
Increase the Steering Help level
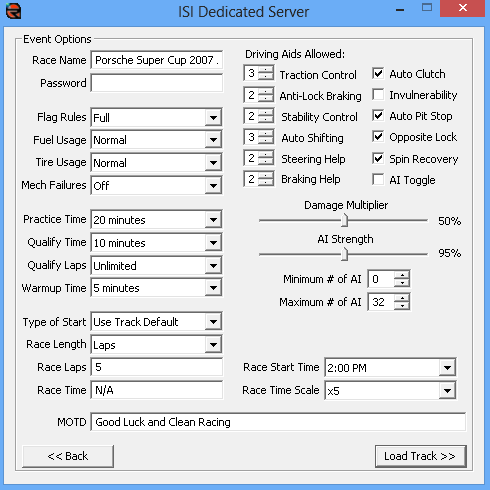click(x=266, y=154)
